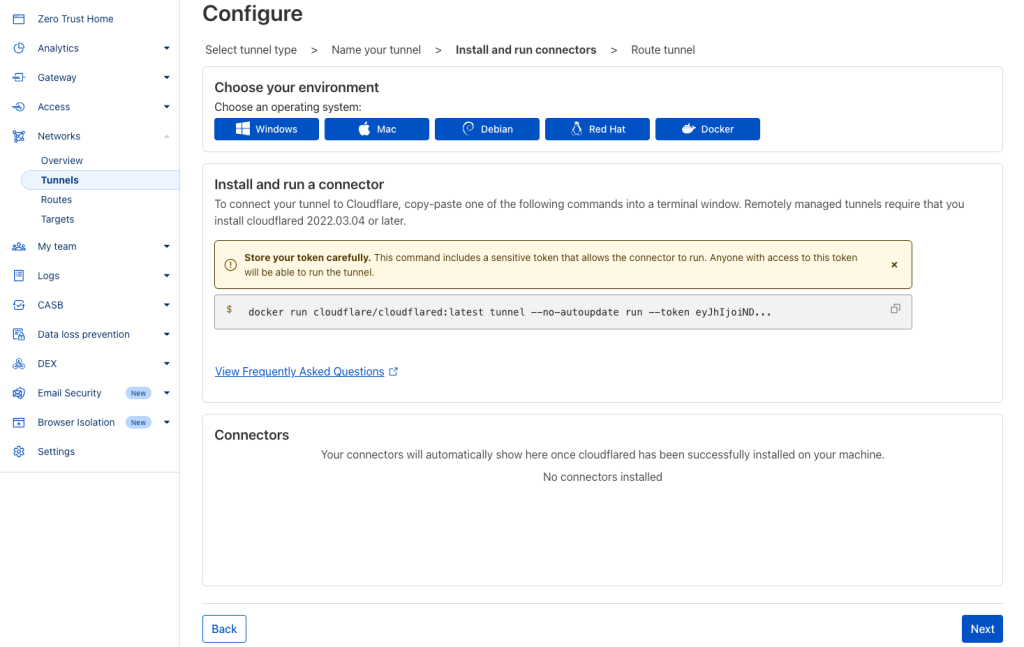The height and width of the screenshot is (647, 1024).
Task: Expand the CASB menu arrow
Action: [167, 305]
